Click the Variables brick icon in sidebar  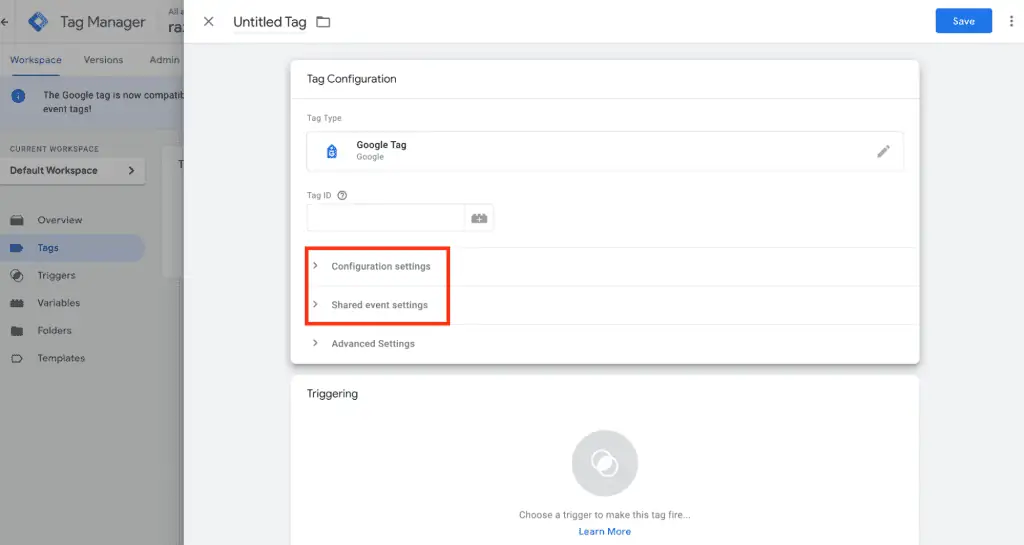tap(17, 303)
